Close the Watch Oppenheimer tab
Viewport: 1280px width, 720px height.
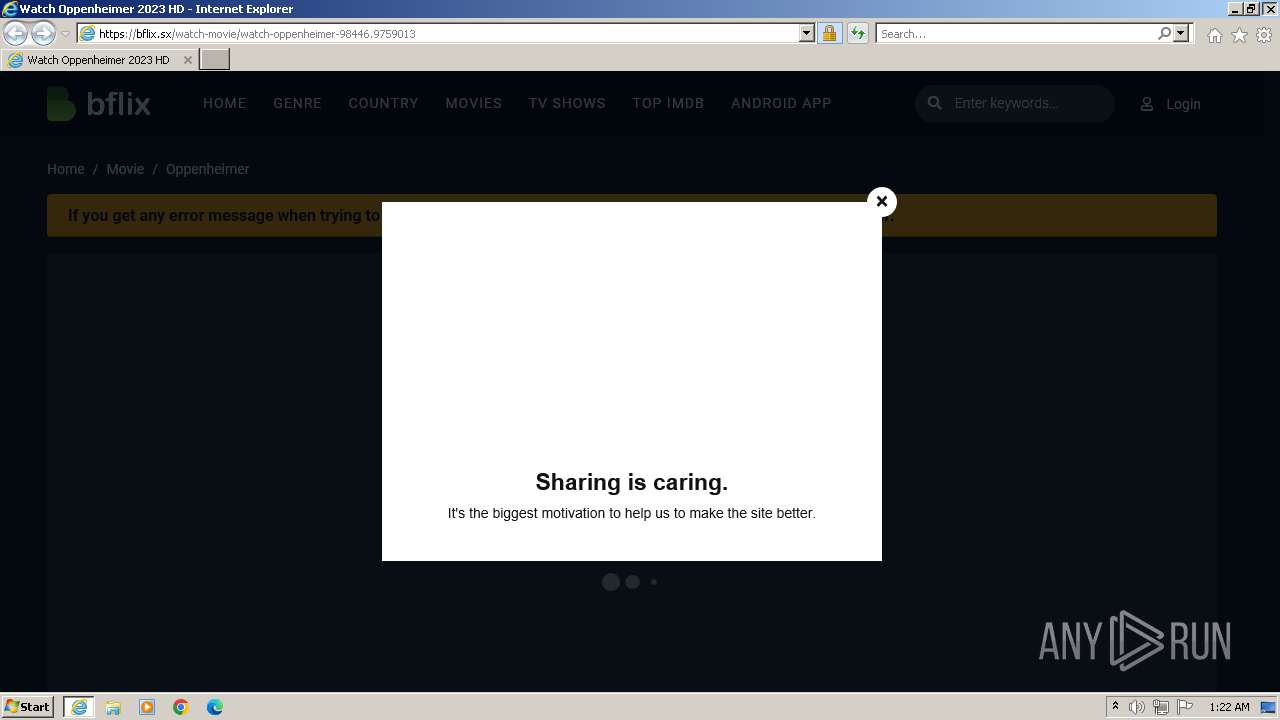(x=187, y=60)
